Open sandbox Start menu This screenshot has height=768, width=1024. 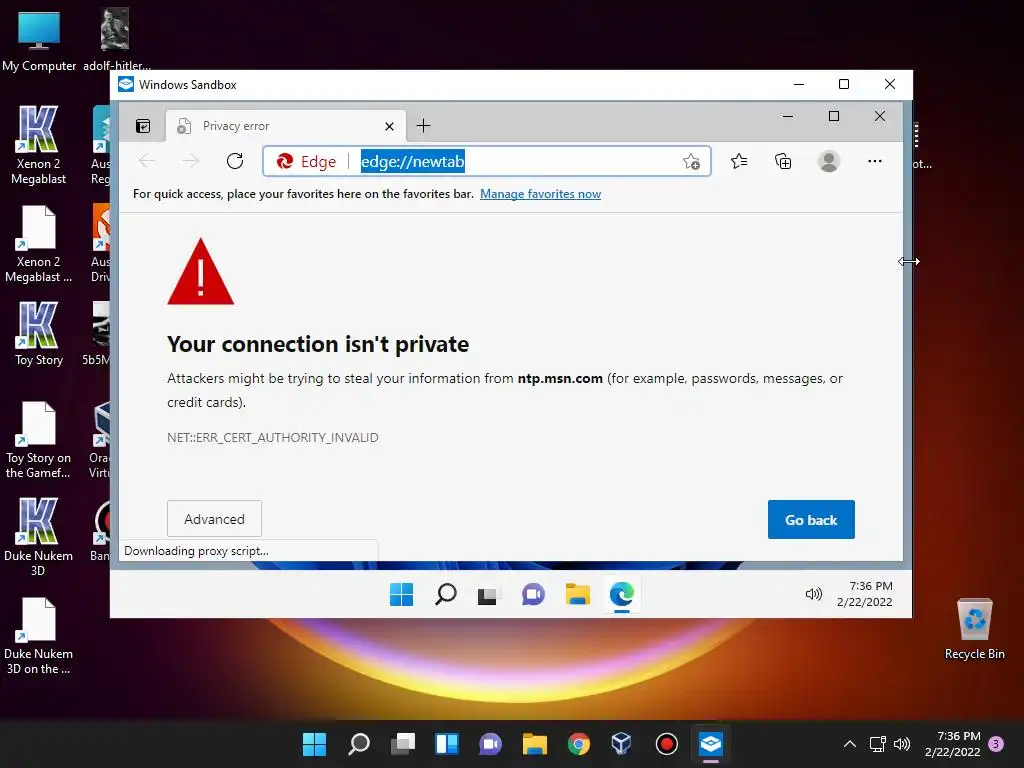click(401, 594)
